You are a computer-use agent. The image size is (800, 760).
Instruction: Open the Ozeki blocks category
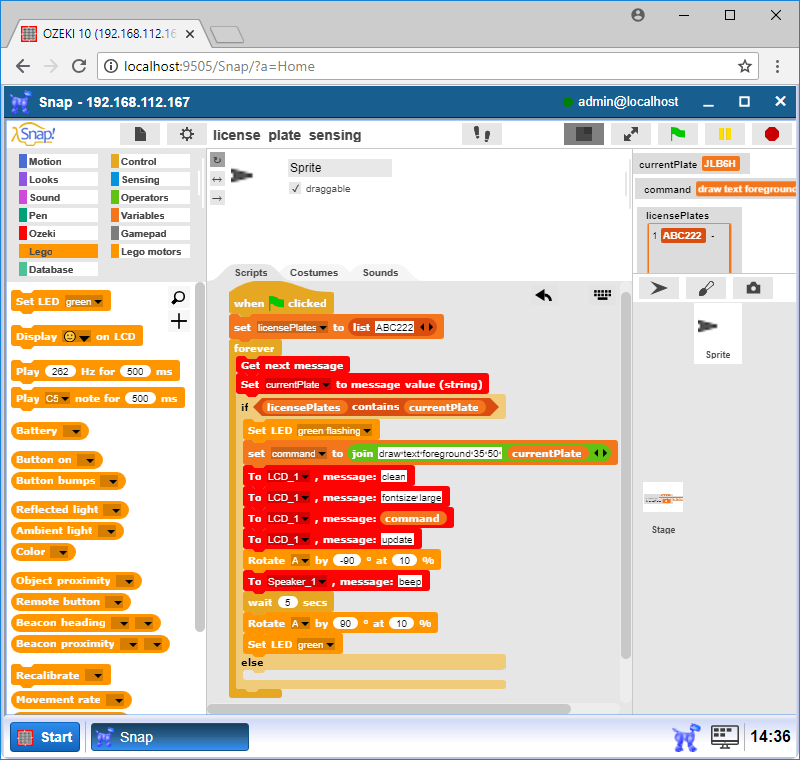pyautogui.click(x=58, y=233)
